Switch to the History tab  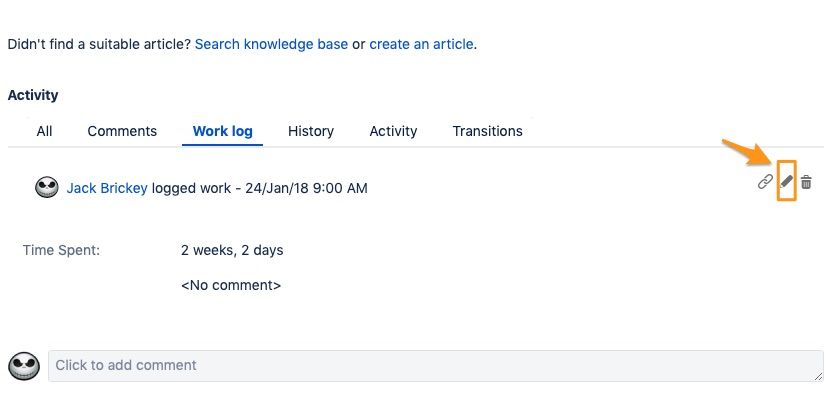311,131
